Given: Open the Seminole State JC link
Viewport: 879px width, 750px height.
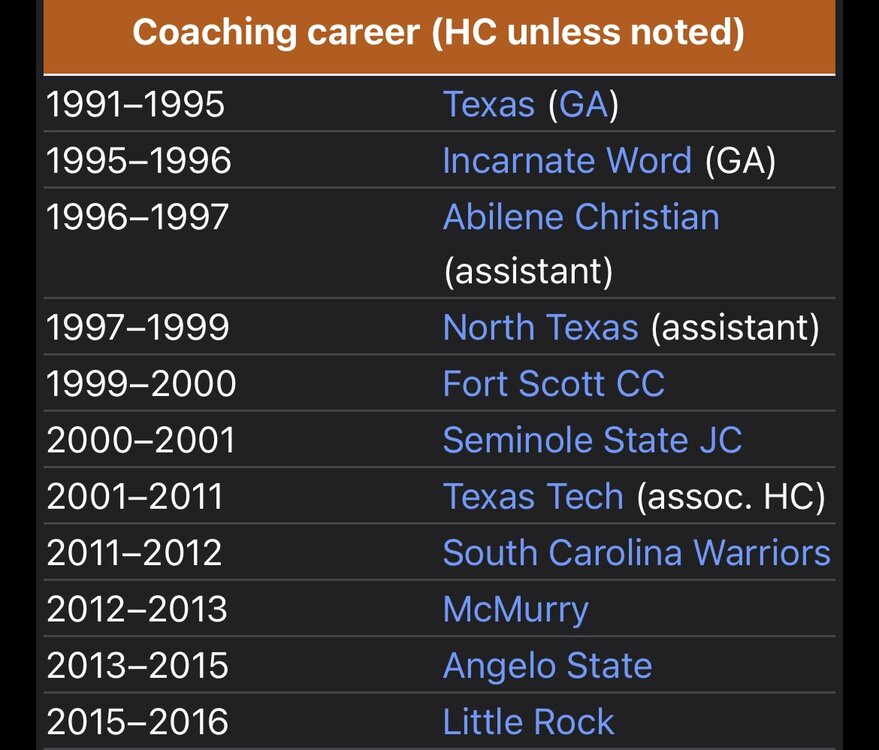Looking at the screenshot, I should click(592, 440).
